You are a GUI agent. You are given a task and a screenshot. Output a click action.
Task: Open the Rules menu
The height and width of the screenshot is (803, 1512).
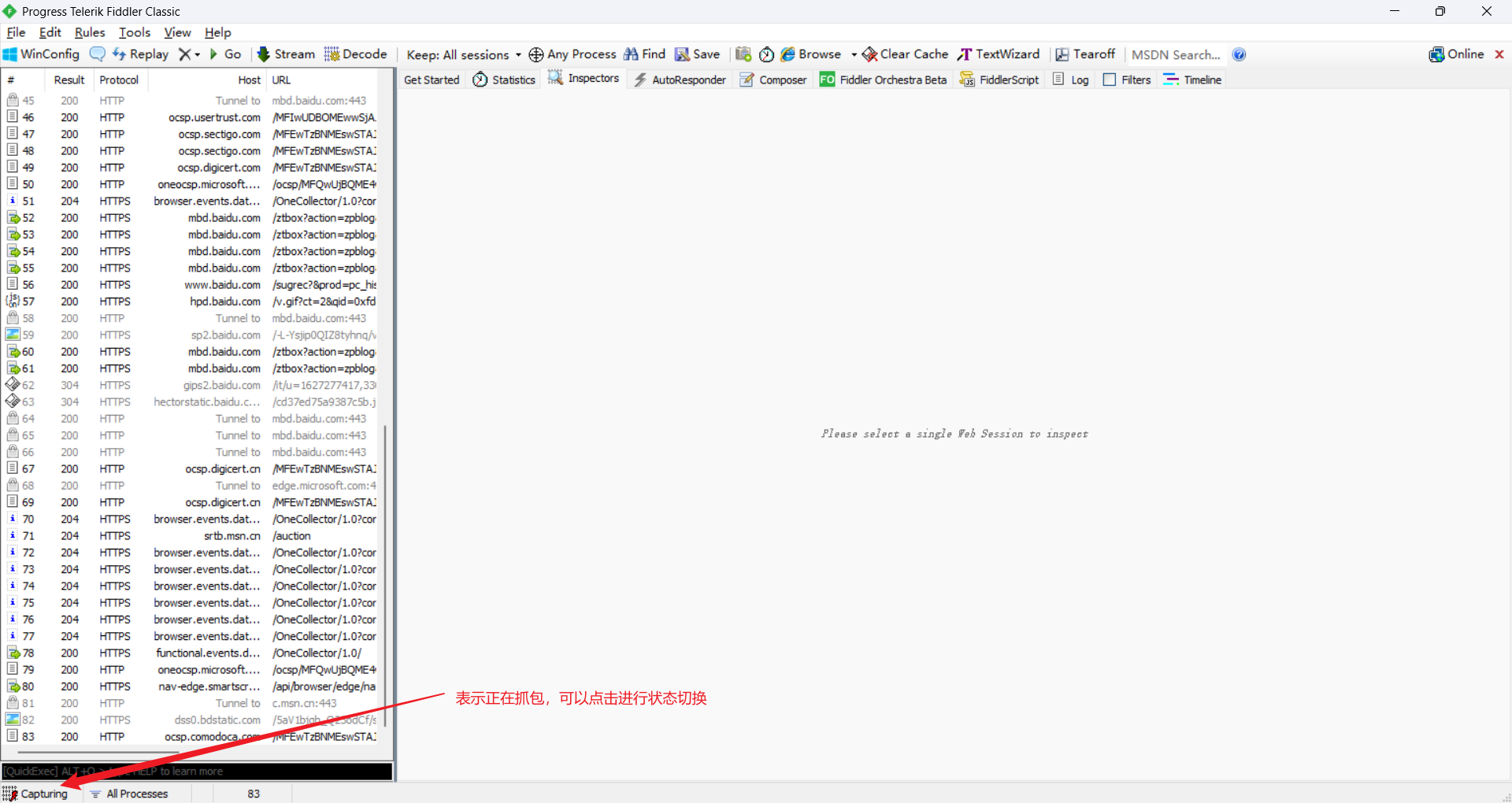pos(90,32)
